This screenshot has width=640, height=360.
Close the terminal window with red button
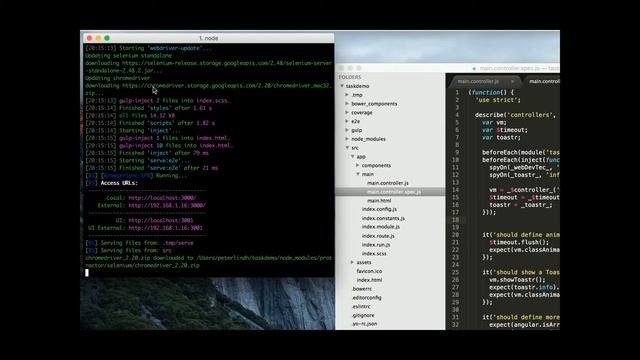[89, 38]
